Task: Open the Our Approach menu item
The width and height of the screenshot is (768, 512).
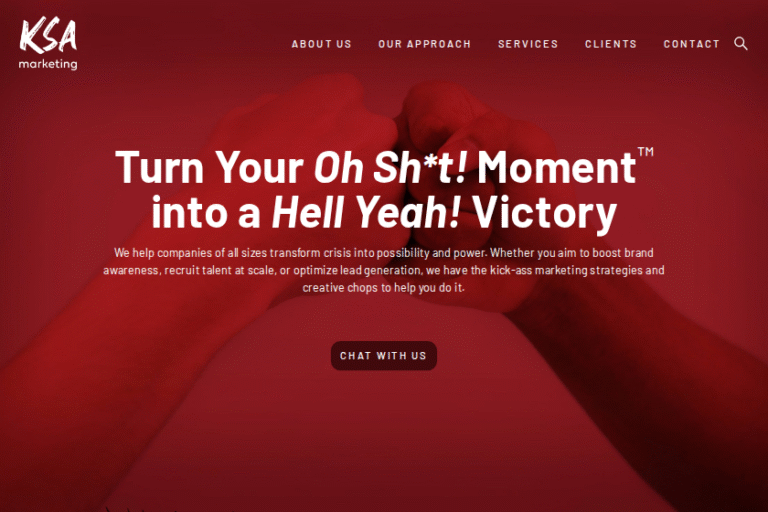Action: pyautogui.click(x=425, y=44)
